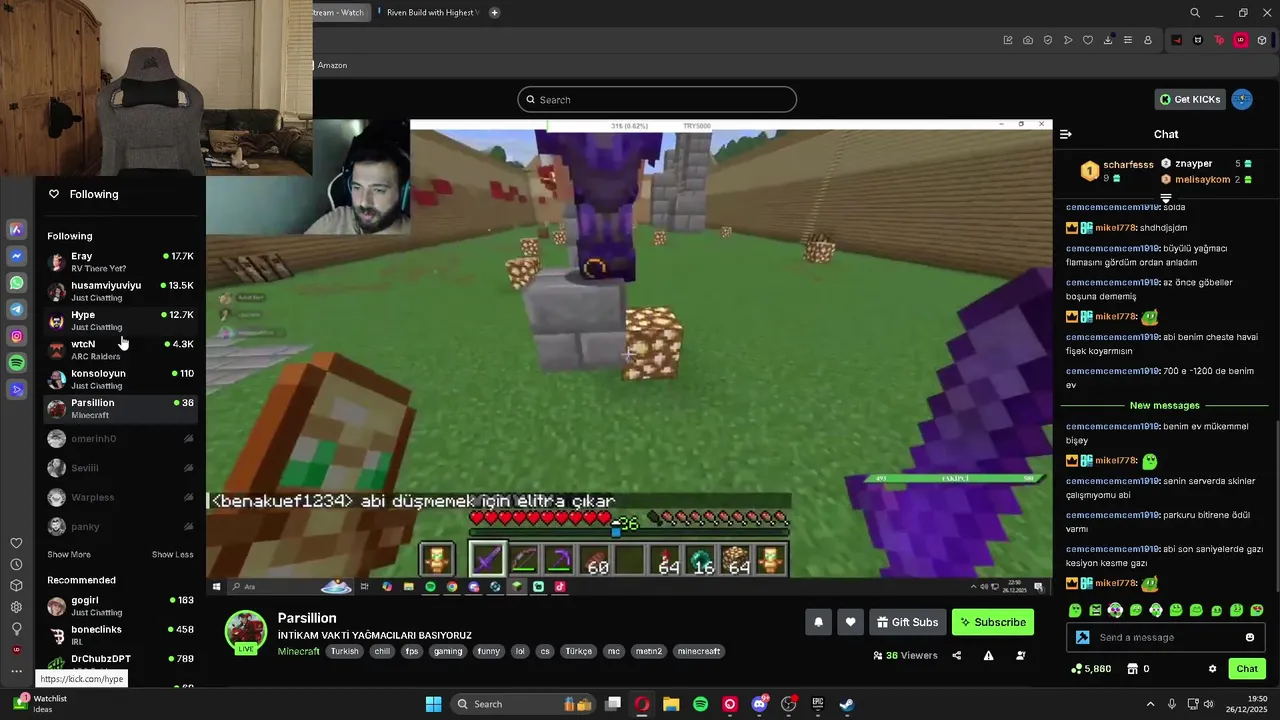Open the sidebar settings gear

(16, 607)
